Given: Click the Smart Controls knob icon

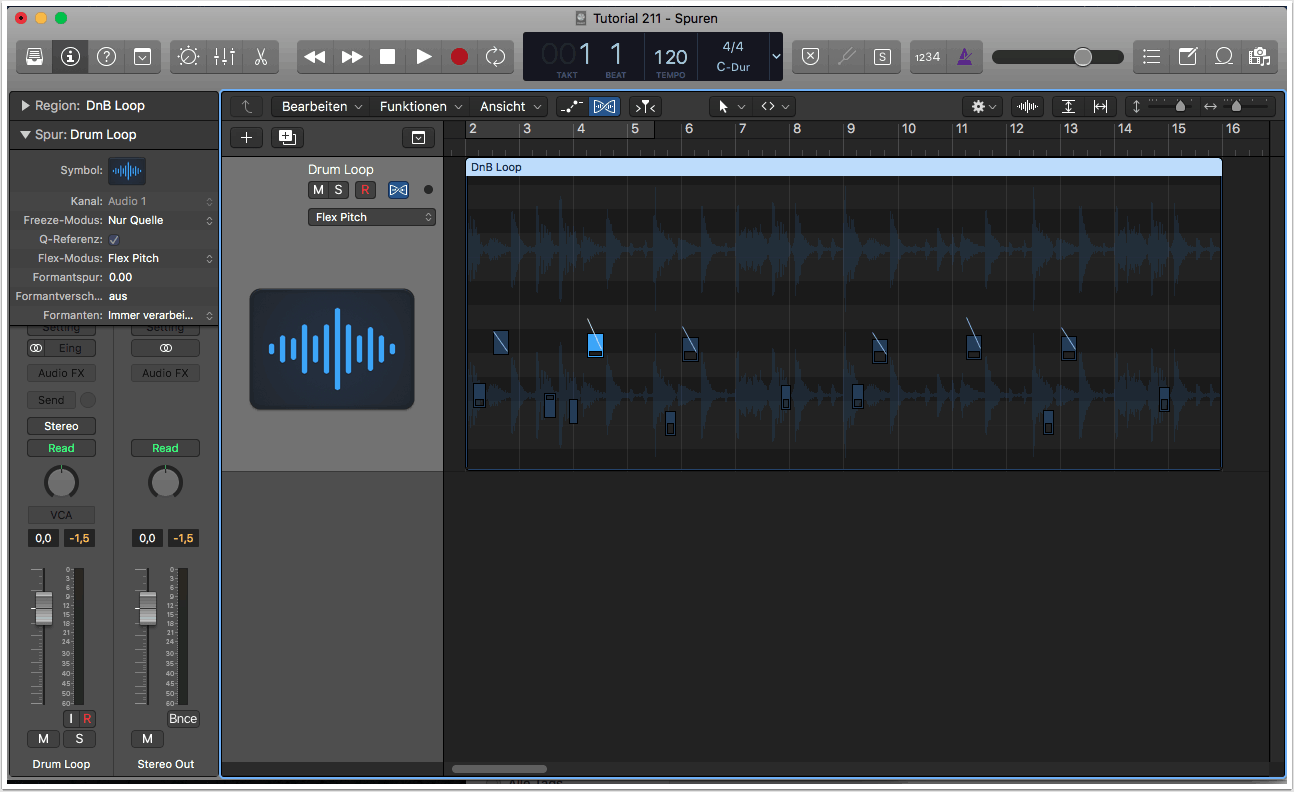Looking at the screenshot, I should point(188,57).
